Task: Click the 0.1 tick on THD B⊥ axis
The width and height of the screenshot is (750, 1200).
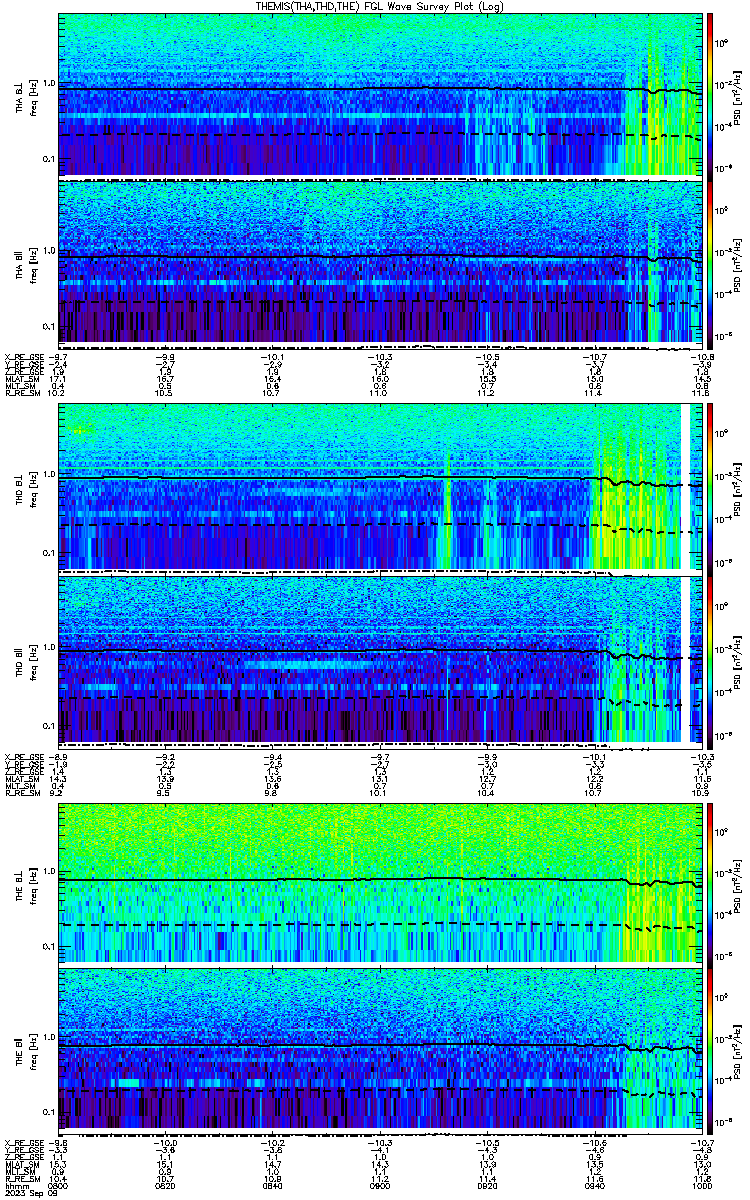Action: [49, 553]
